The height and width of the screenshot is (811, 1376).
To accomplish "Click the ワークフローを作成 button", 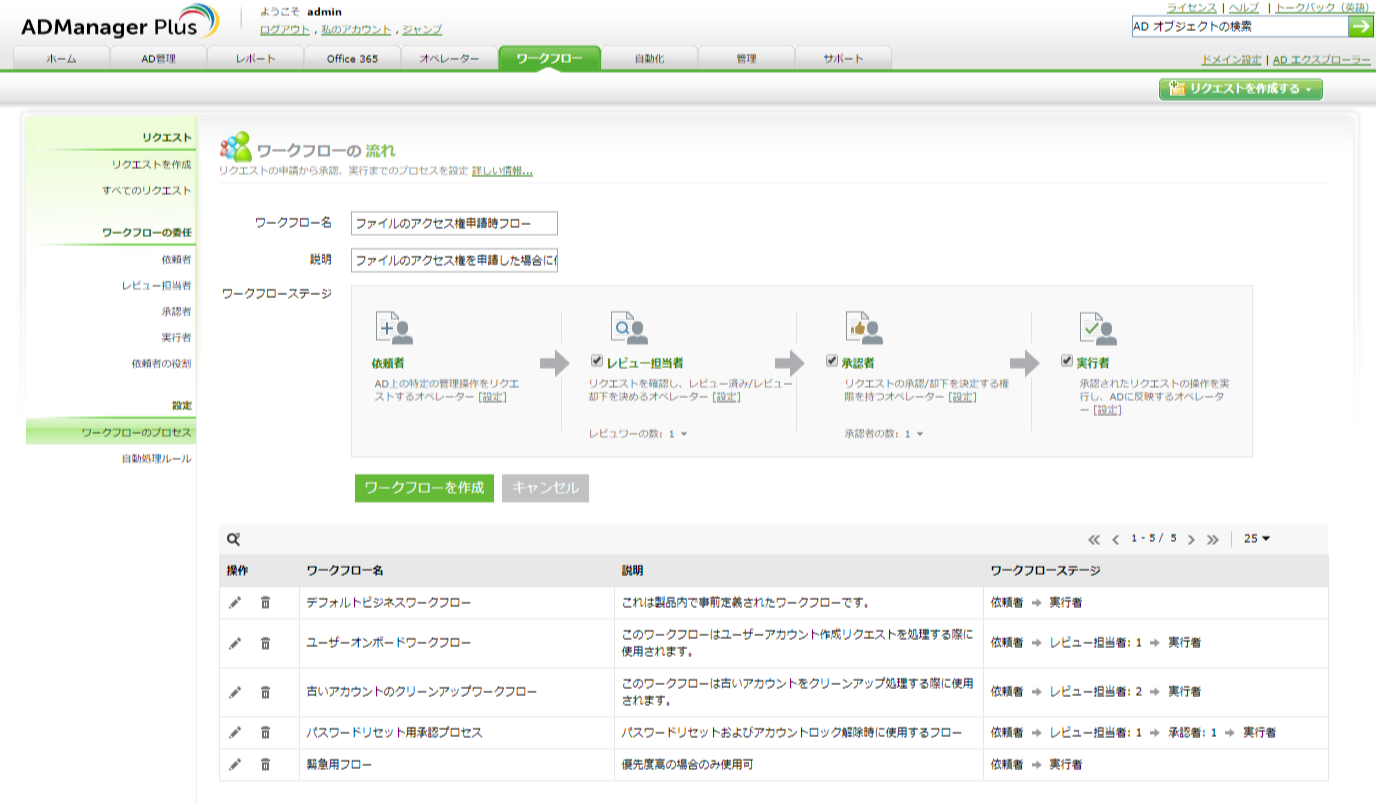I will 424,488.
